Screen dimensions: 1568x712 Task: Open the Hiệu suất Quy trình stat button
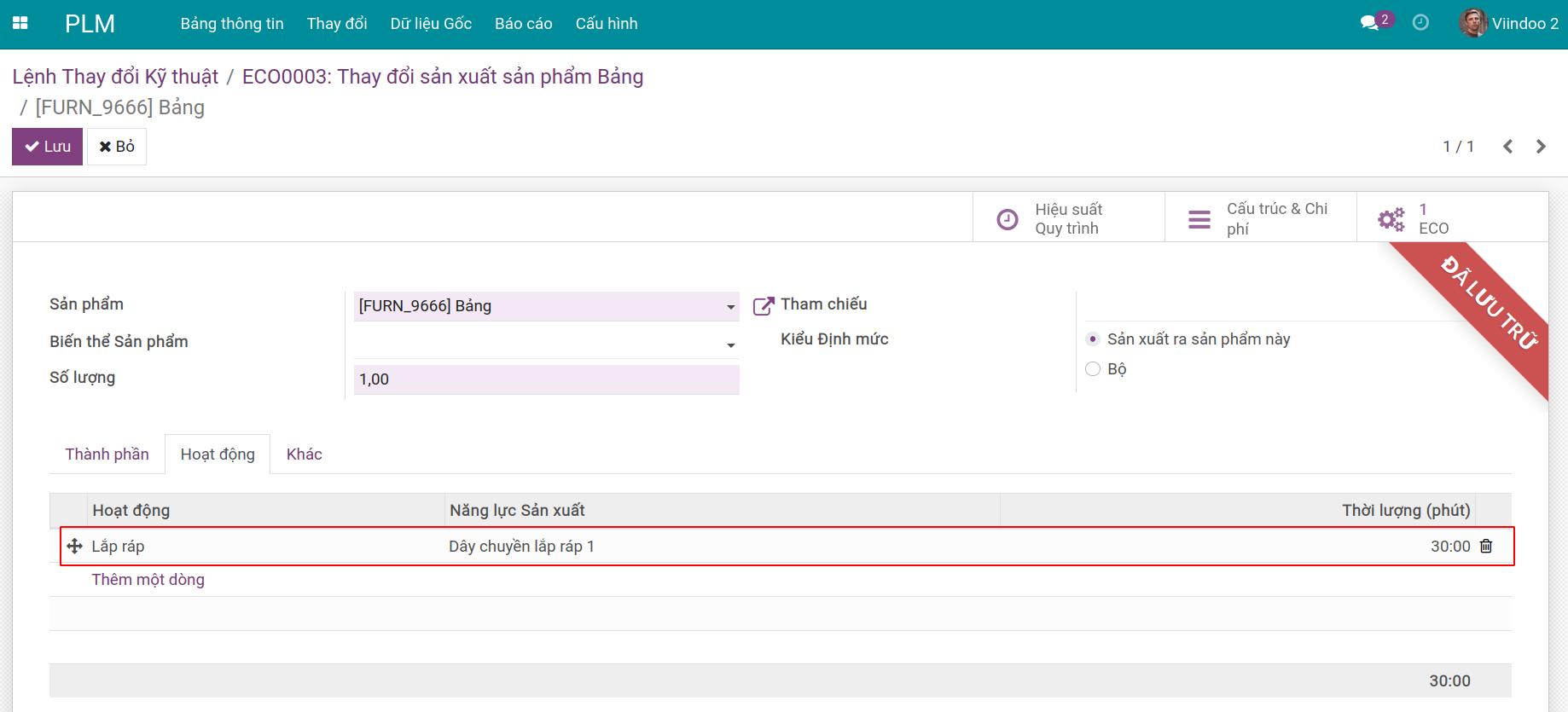(1068, 219)
